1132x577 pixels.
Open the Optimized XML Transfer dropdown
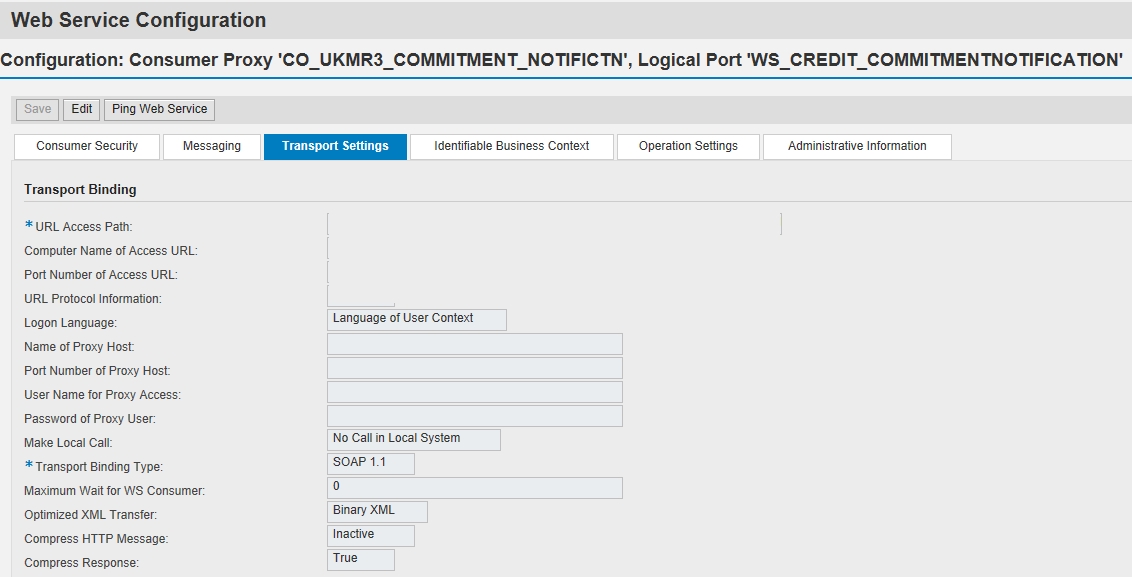click(x=377, y=511)
